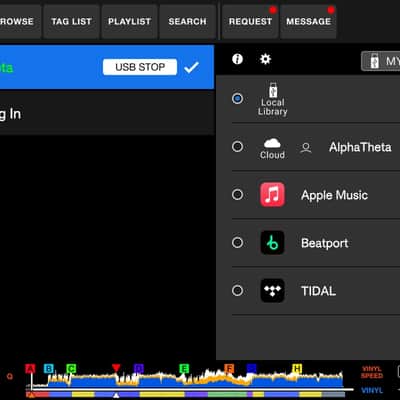Click the Local Library label

273,107
